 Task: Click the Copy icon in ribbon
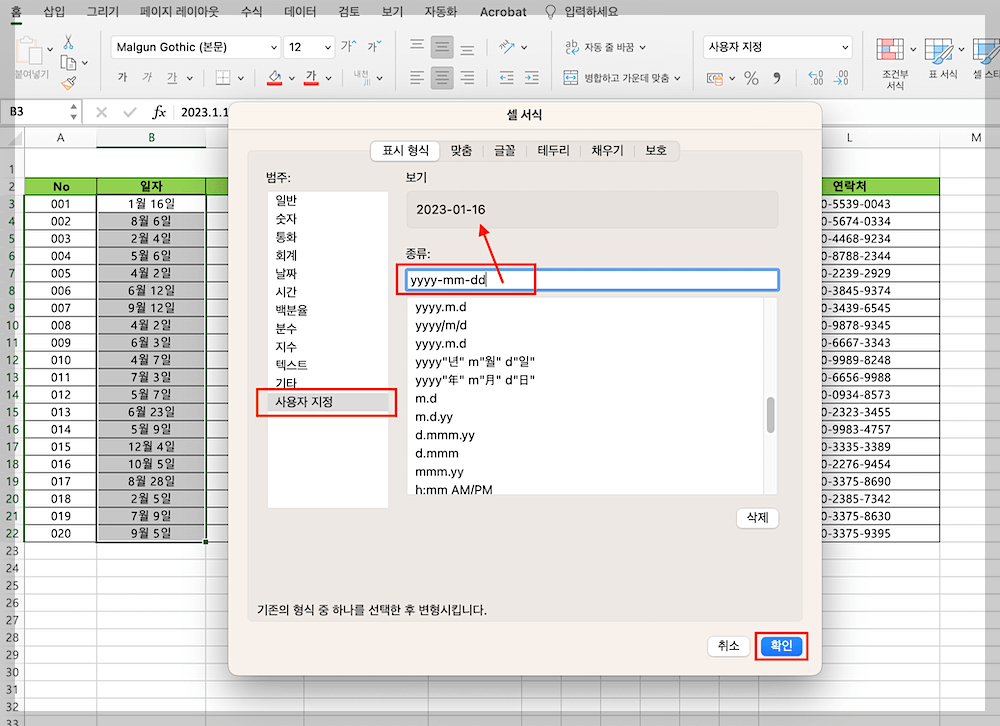click(x=68, y=63)
